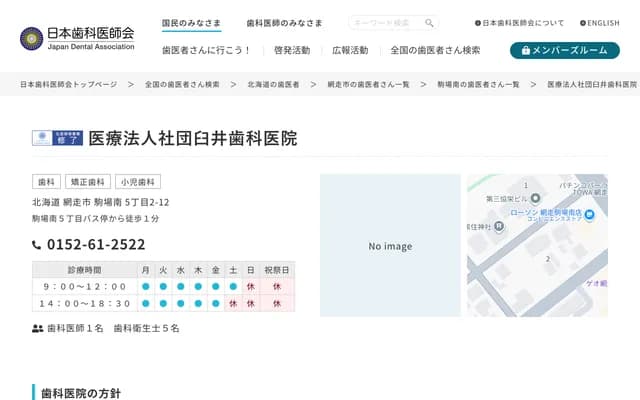Screen dimensions: 640x400
Task: Click the lock icon in メンバーズルーム button
Action: tap(526, 50)
